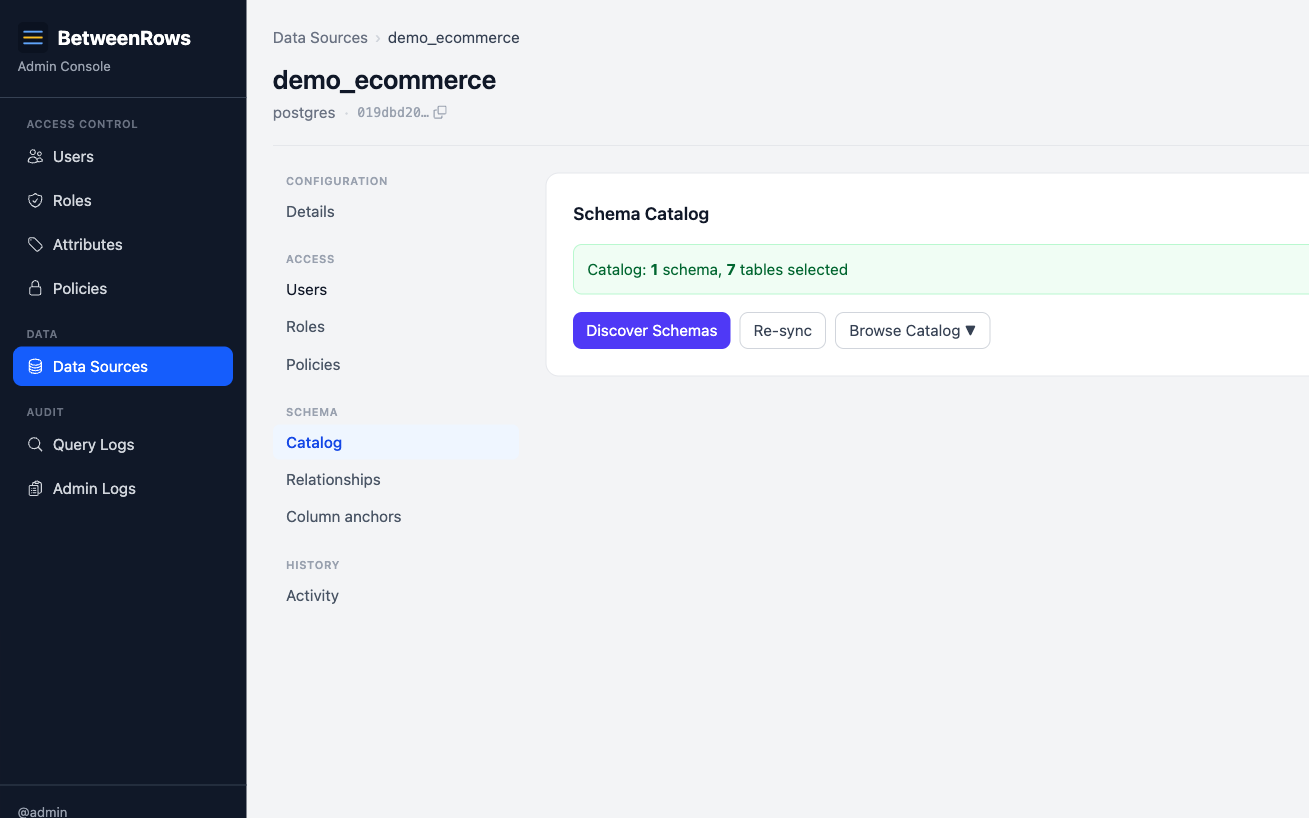Expand the Browse Catalog dropdown

pyautogui.click(x=913, y=331)
